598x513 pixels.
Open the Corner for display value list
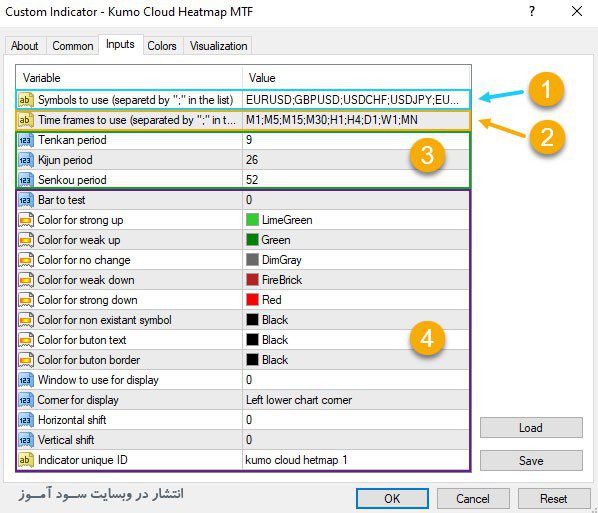click(x=355, y=400)
